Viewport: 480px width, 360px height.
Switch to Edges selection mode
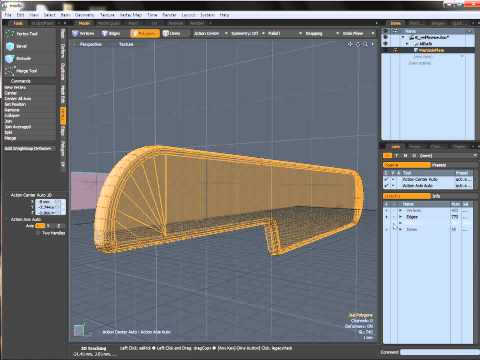point(111,34)
